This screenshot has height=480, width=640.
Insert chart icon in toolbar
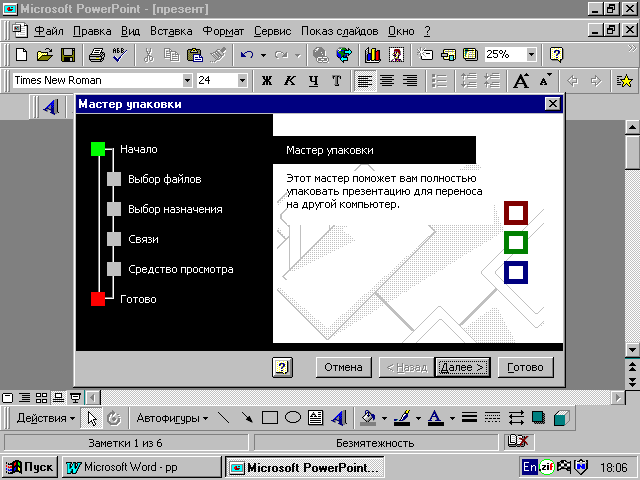pos(373,54)
